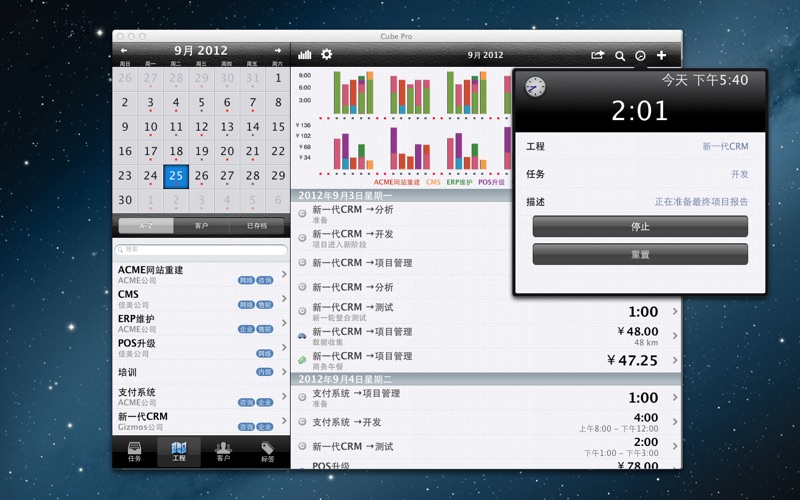Viewport: 800px width, 500px height.
Task: Click CMS chart legend label
Action: coord(433,182)
